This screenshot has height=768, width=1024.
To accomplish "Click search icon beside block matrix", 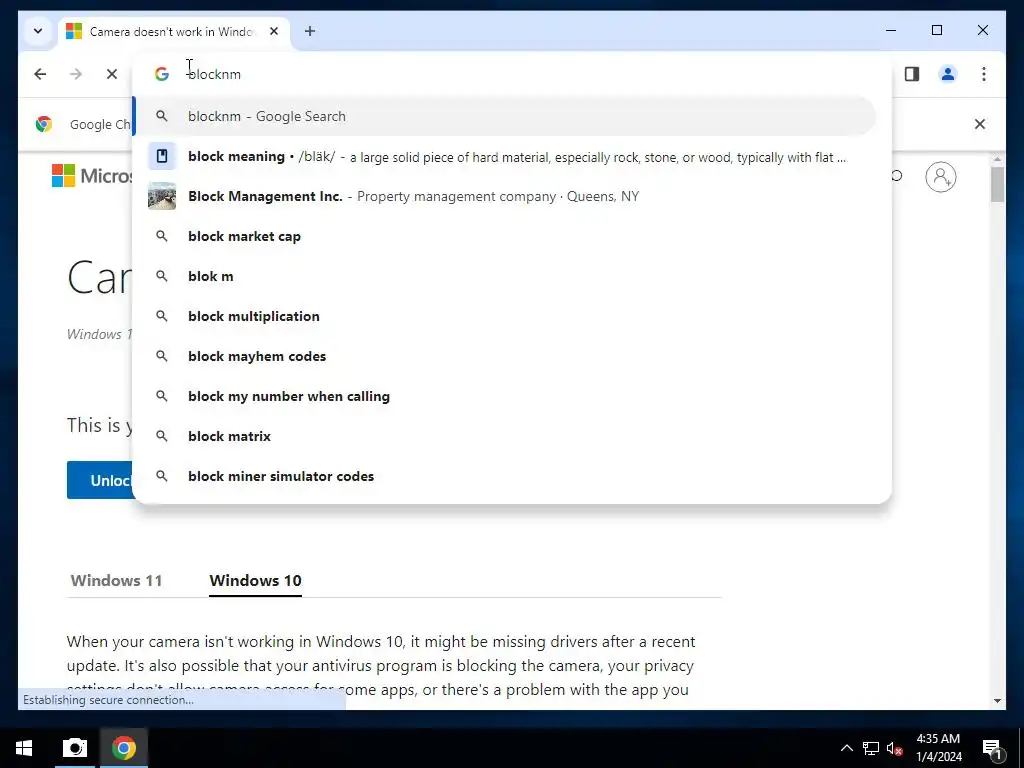I will (x=161, y=436).
